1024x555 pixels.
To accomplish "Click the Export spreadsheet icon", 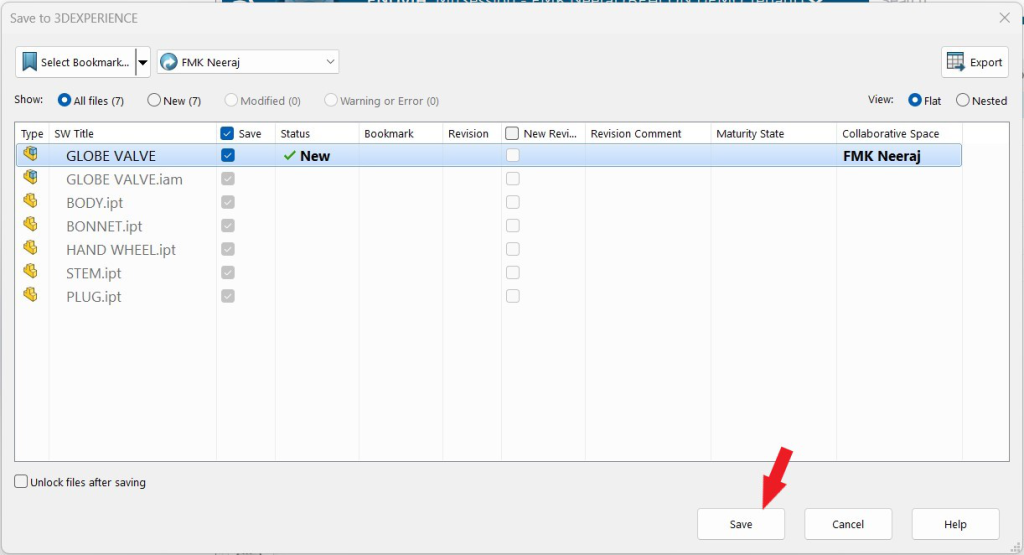I will (x=956, y=62).
